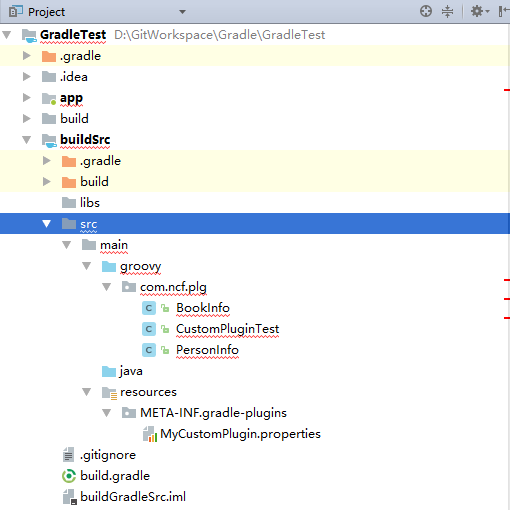The width and height of the screenshot is (510, 510).
Task: Select the com.ncf.plg package name
Action: (173, 287)
